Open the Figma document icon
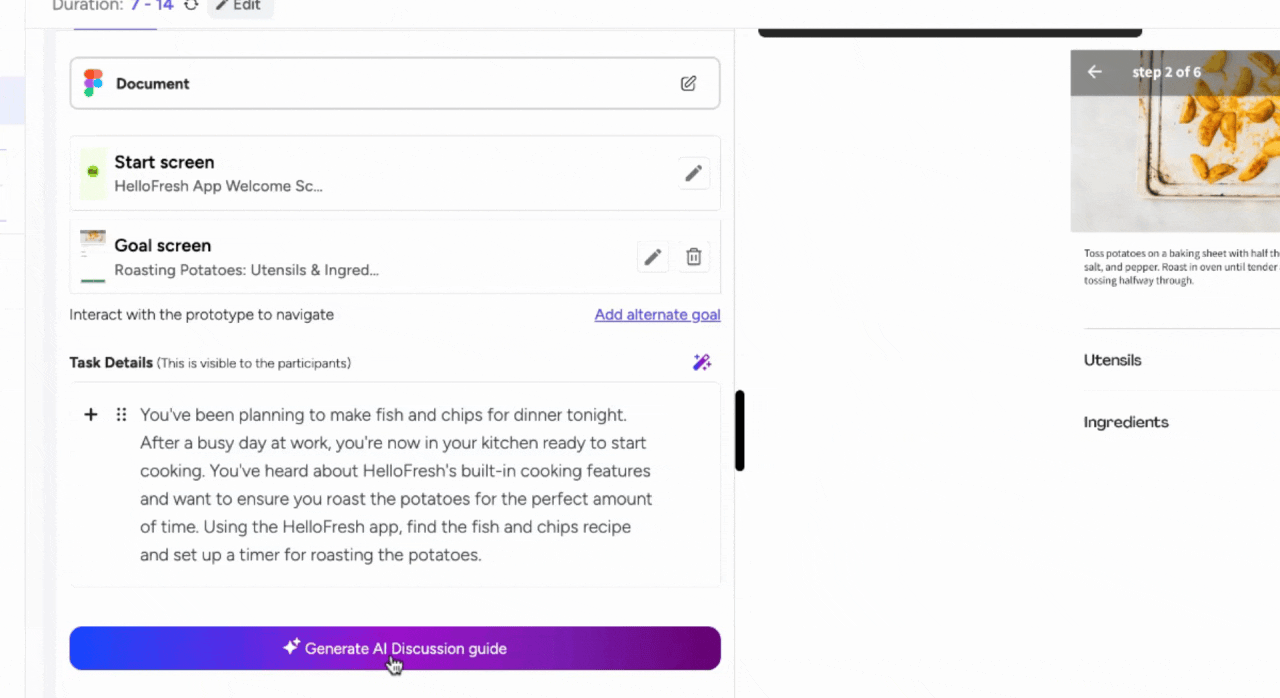The image size is (1280, 698). pyautogui.click(x=92, y=83)
